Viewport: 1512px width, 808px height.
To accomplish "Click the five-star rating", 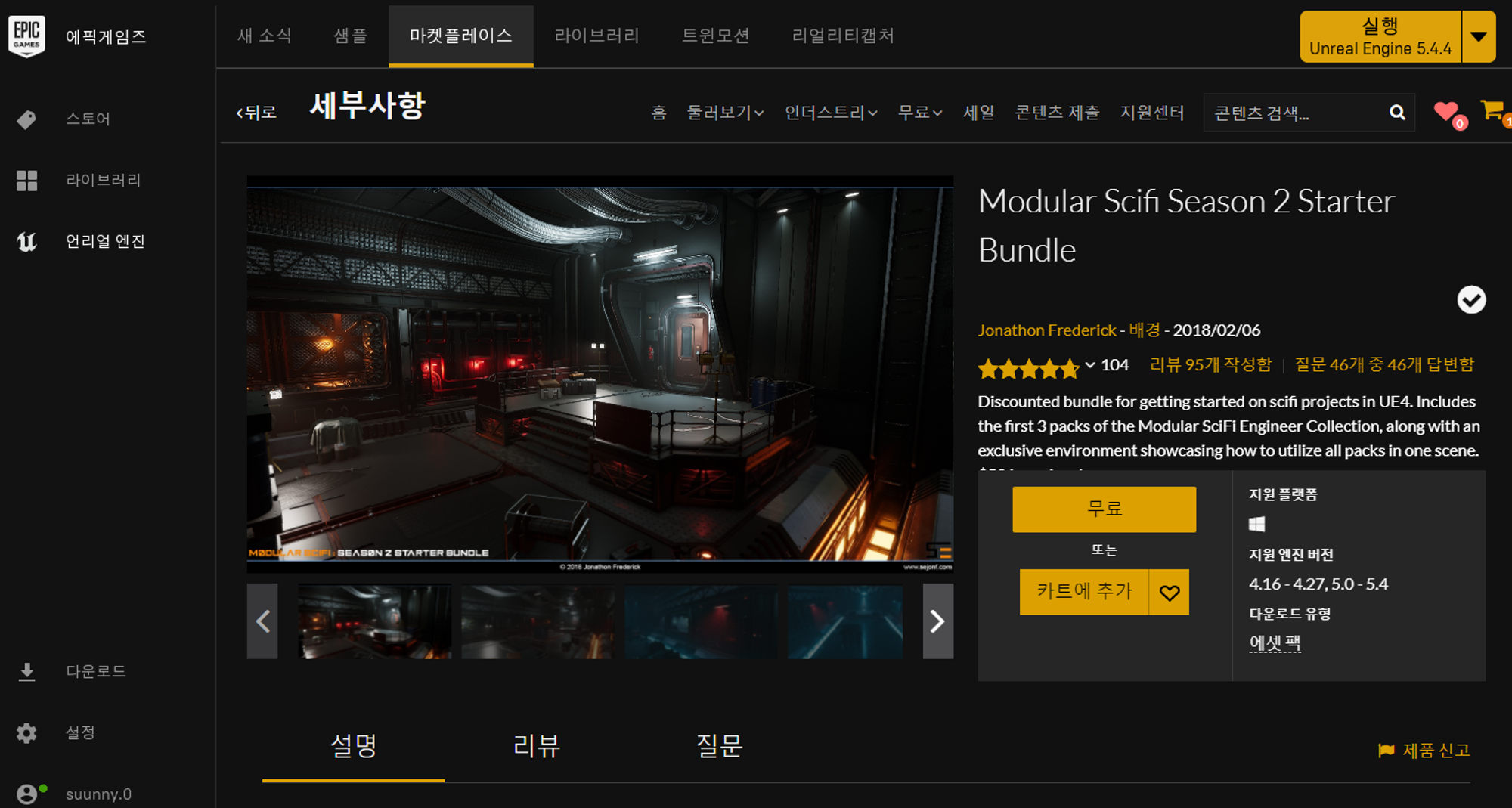I will (1029, 368).
